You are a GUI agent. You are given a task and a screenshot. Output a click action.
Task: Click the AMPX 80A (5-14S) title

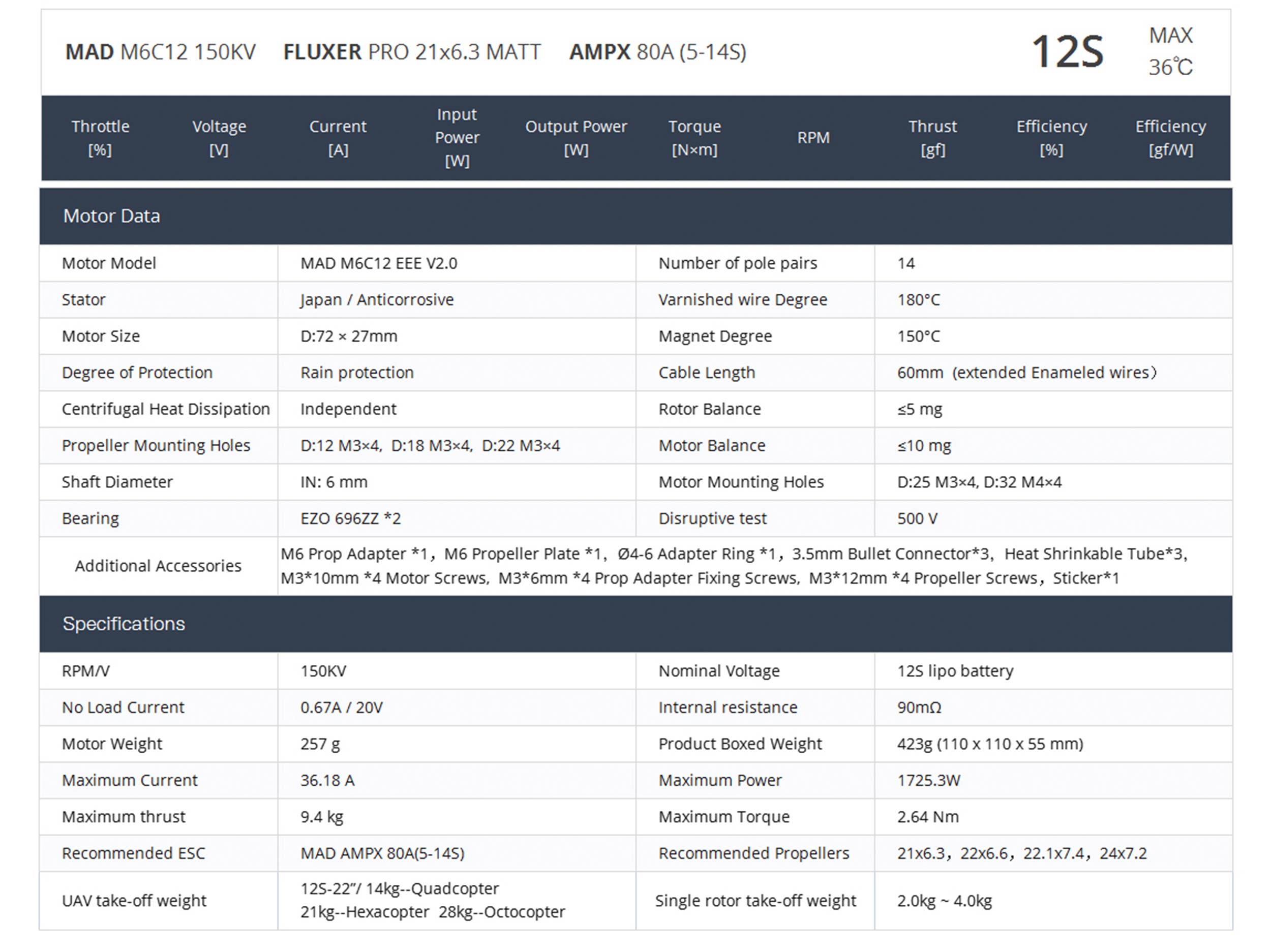pos(657,52)
